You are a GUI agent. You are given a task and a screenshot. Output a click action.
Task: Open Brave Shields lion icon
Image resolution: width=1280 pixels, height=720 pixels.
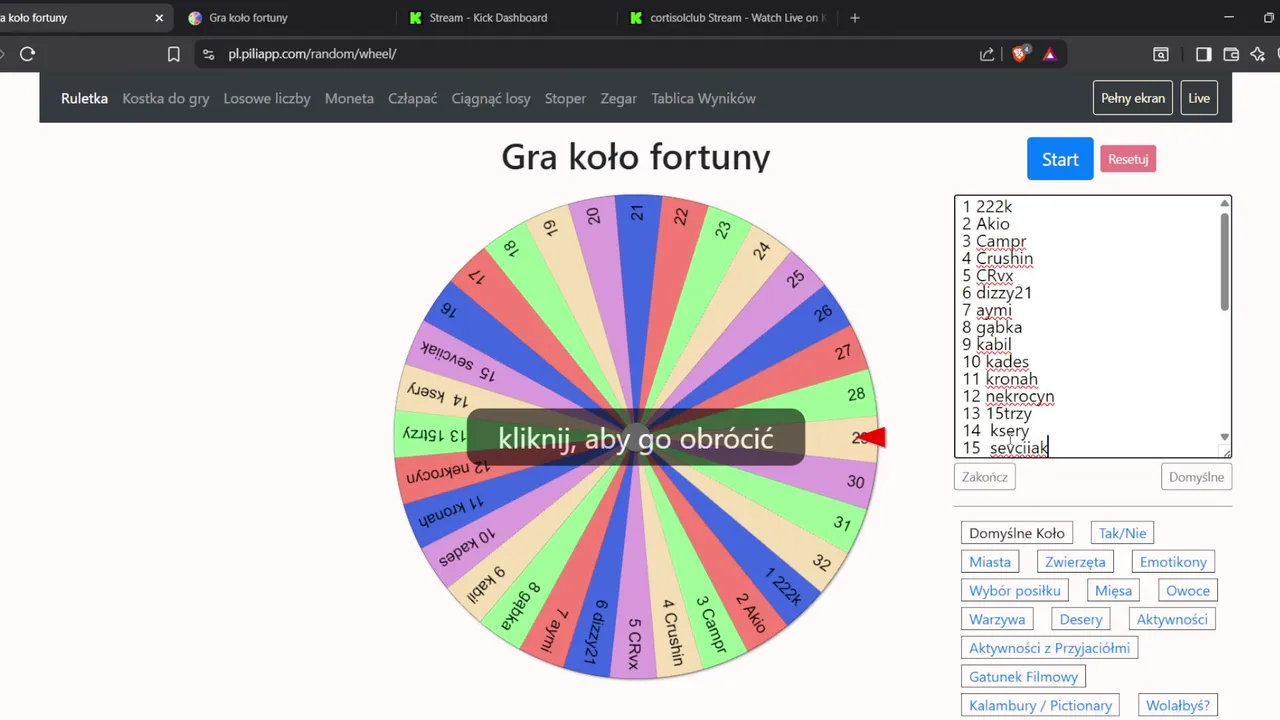coord(1020,54)
